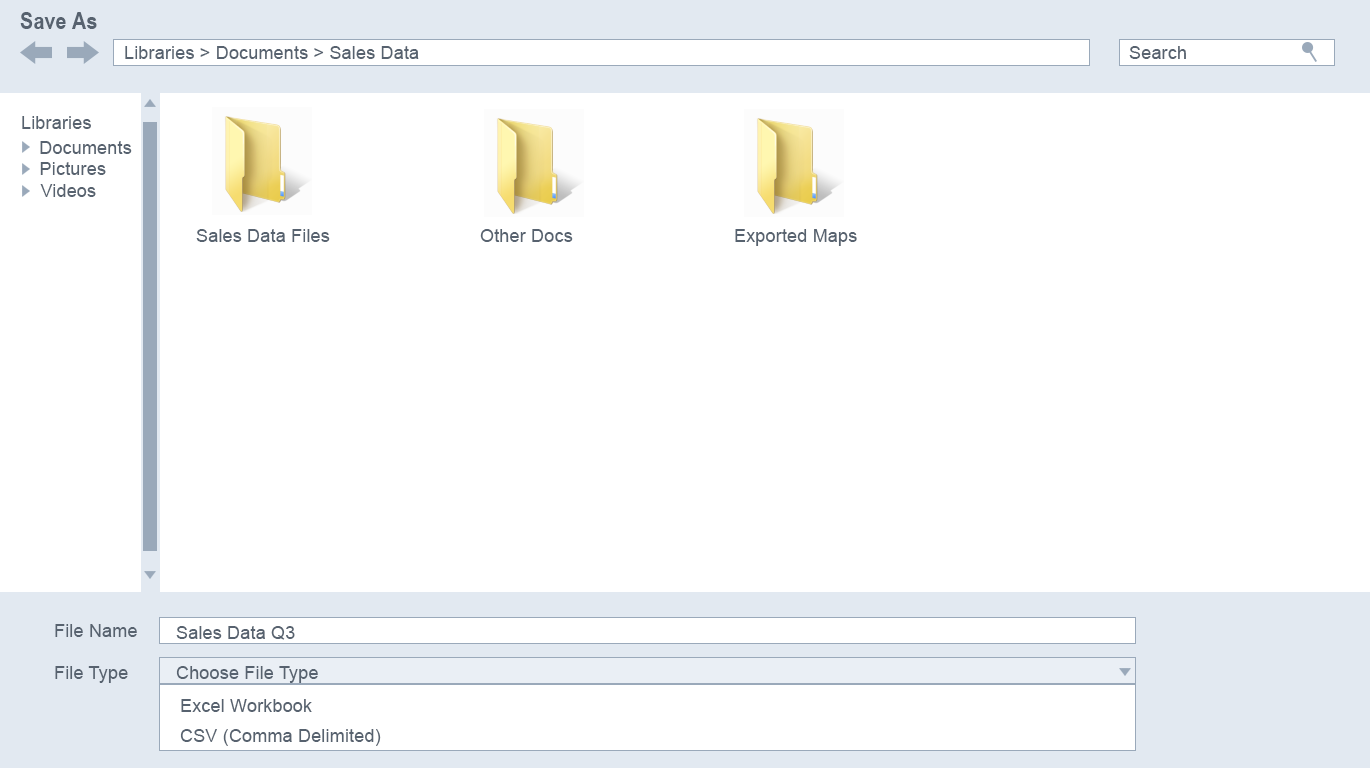This screenshot has height=768, width=1370.
Task: Click the File Name input field
Action: click(647, 631)
